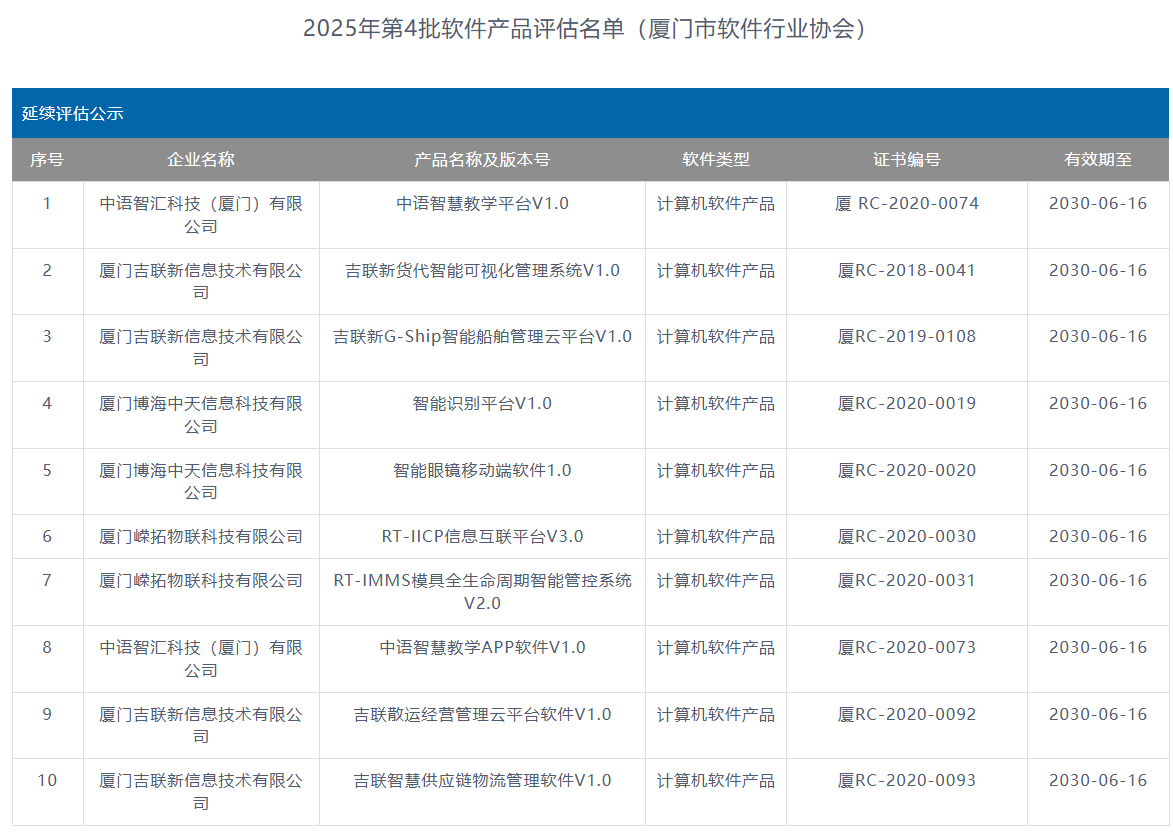
Task: Click the 软件类型 column header
Action: (x=716, y=160)
